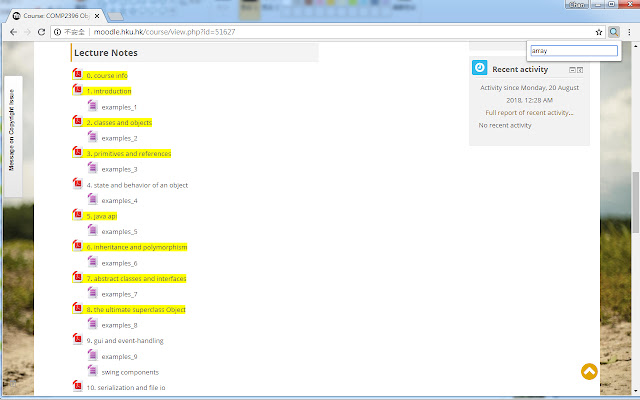Open 2. classes and objects notes
Image resolution: width=640 pixels, height=400 pixels.
click(x=119, y=122)
